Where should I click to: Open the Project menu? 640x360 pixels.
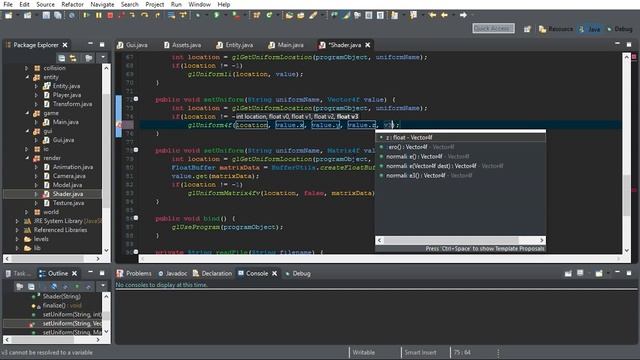point(155,4)
